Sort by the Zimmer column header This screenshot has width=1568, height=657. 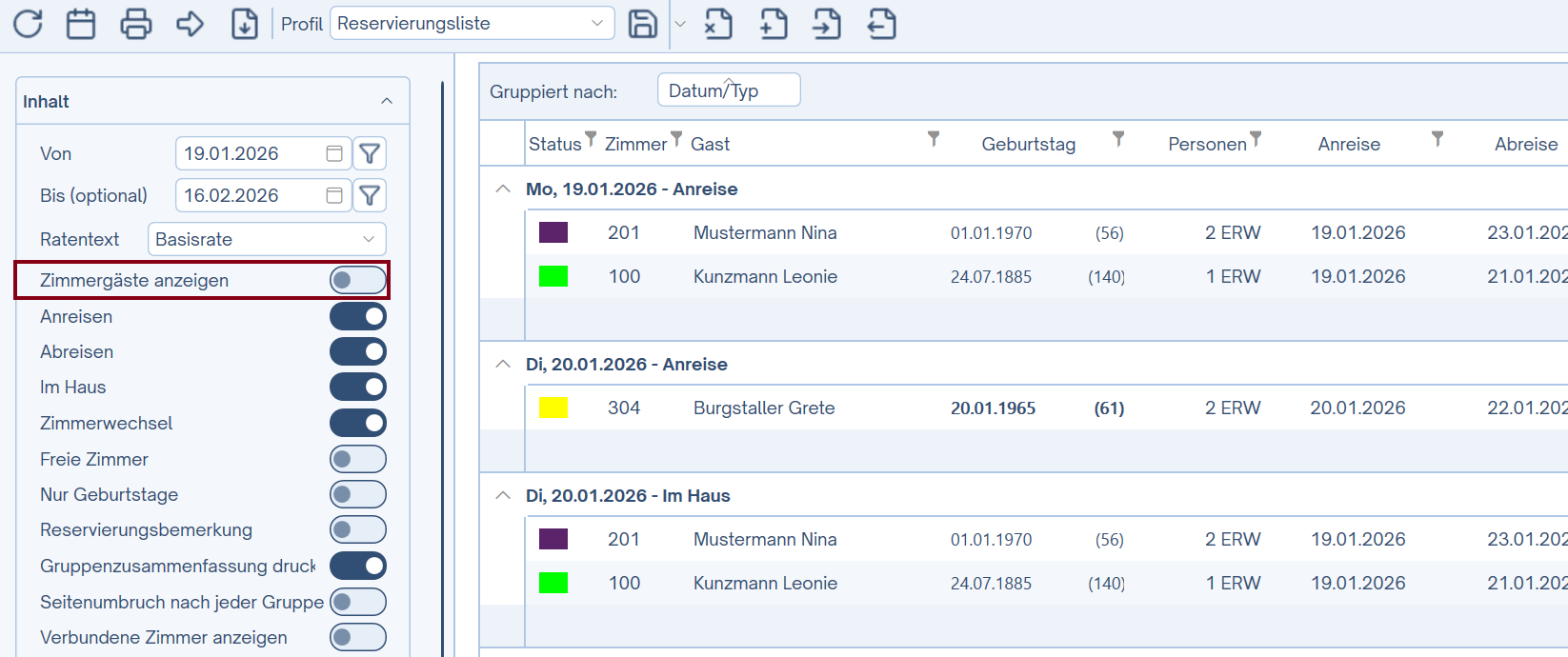pyautogui.click(x=635, y=144)
